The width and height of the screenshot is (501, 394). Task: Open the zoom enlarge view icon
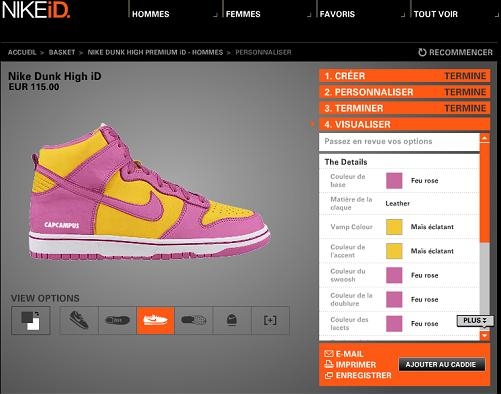[270, 320]
